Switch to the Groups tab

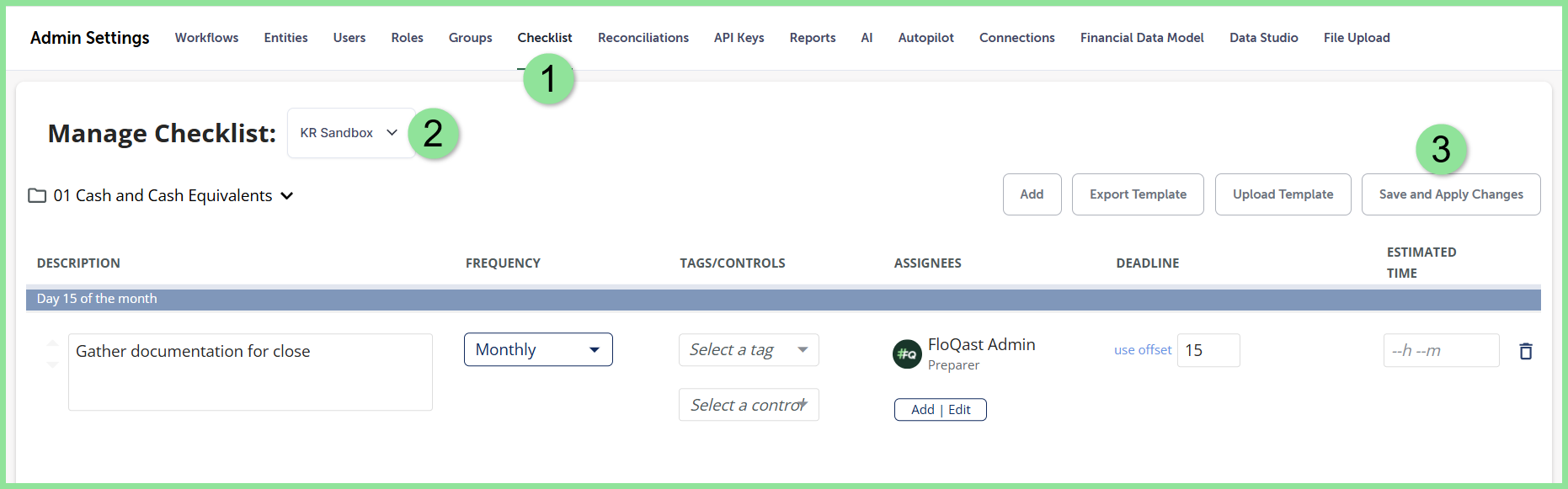coord(470,38)
